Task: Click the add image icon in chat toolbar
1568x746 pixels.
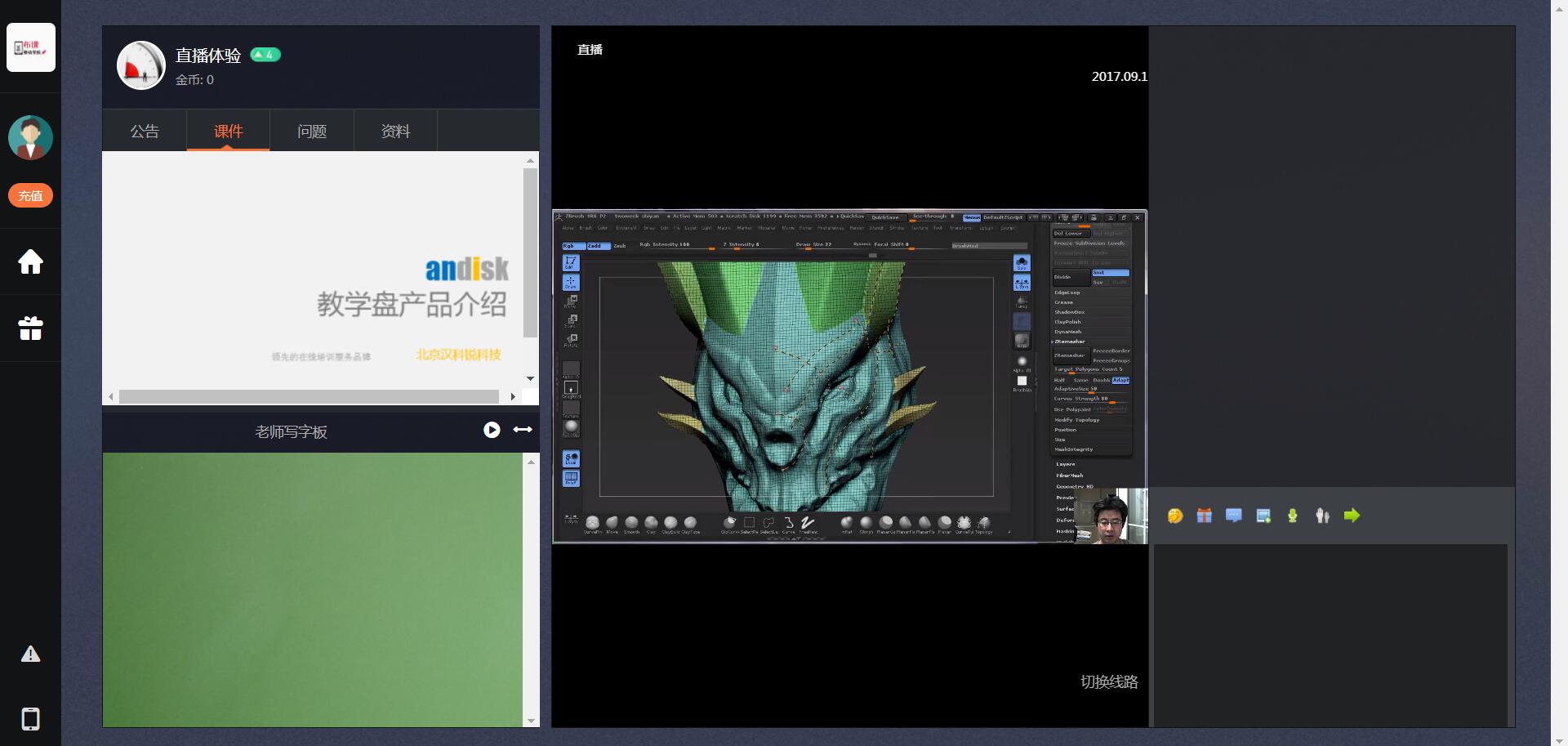Action: [x=1263, y=516]
